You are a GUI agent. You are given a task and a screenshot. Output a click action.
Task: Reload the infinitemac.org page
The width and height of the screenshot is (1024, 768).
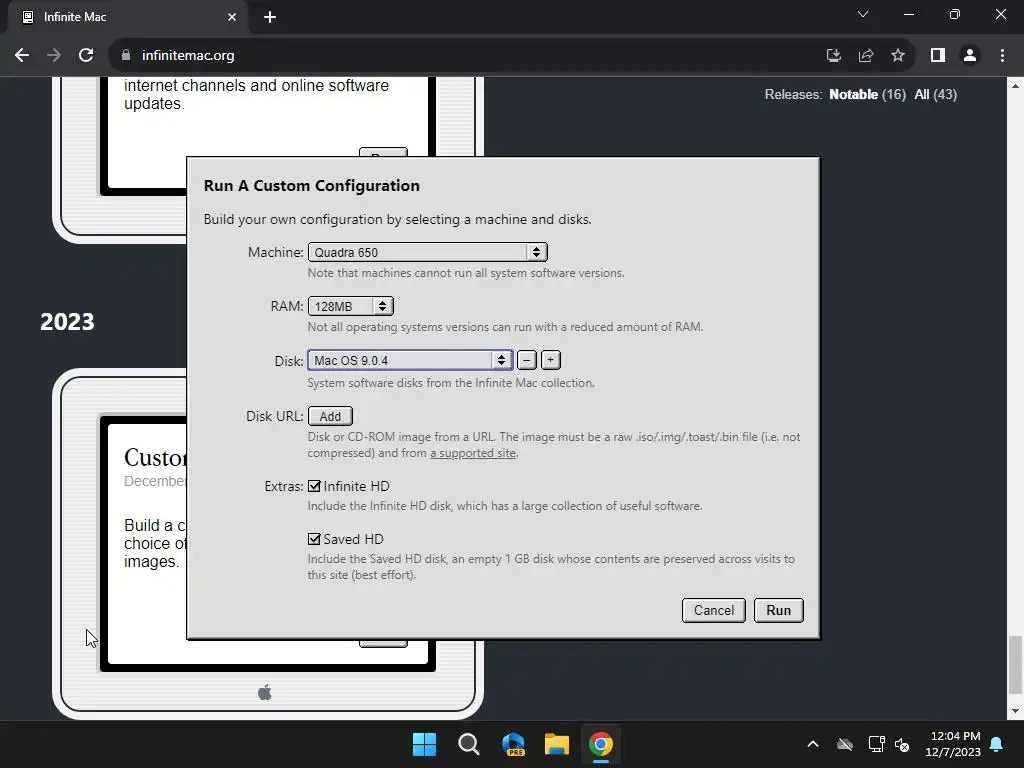86,56
